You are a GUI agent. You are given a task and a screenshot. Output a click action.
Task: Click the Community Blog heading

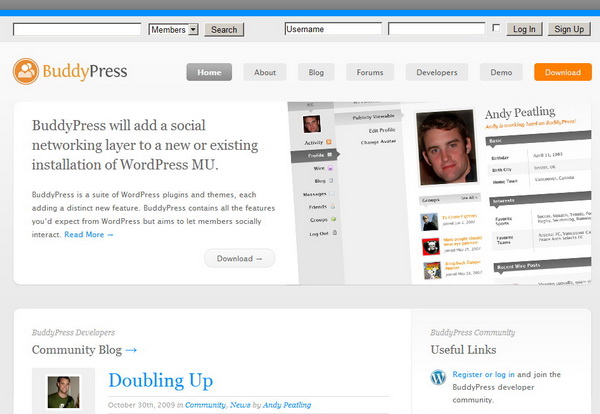[x=77, y=350]
